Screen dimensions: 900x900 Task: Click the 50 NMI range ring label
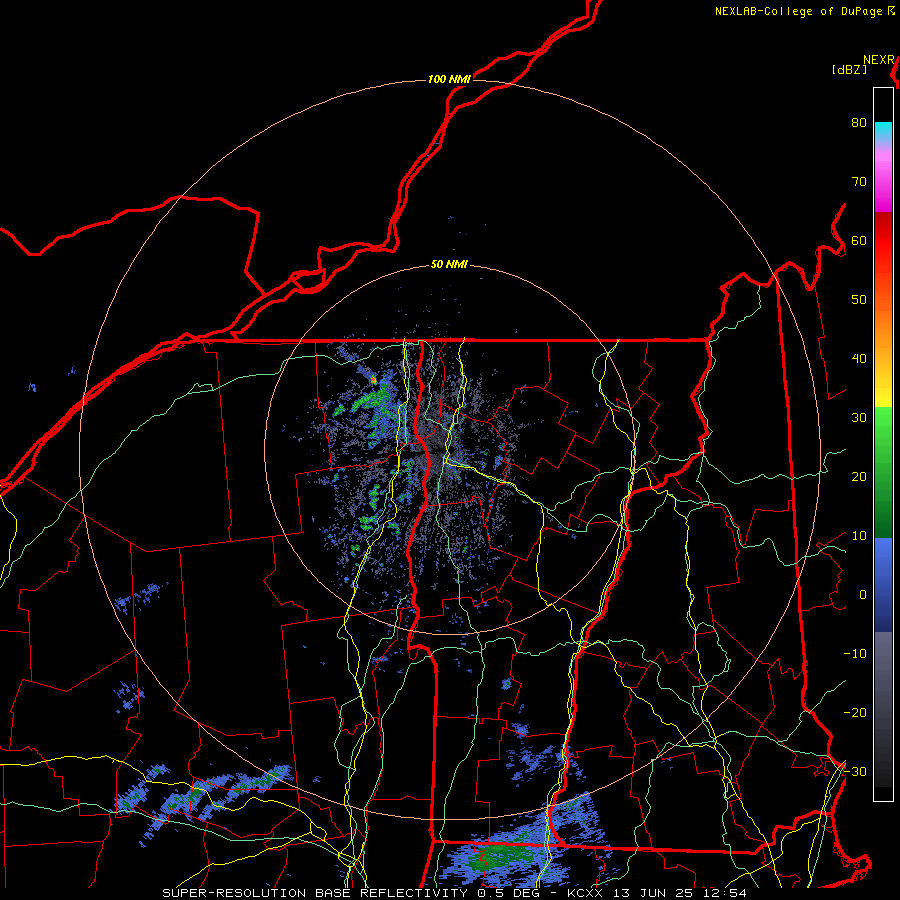point(449,265)
